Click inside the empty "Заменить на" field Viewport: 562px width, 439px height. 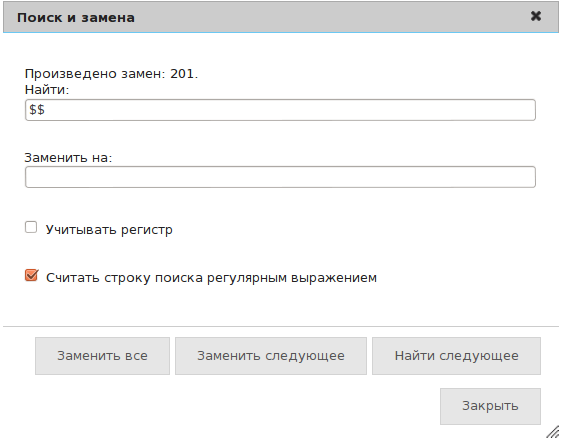tap(280, 177)
